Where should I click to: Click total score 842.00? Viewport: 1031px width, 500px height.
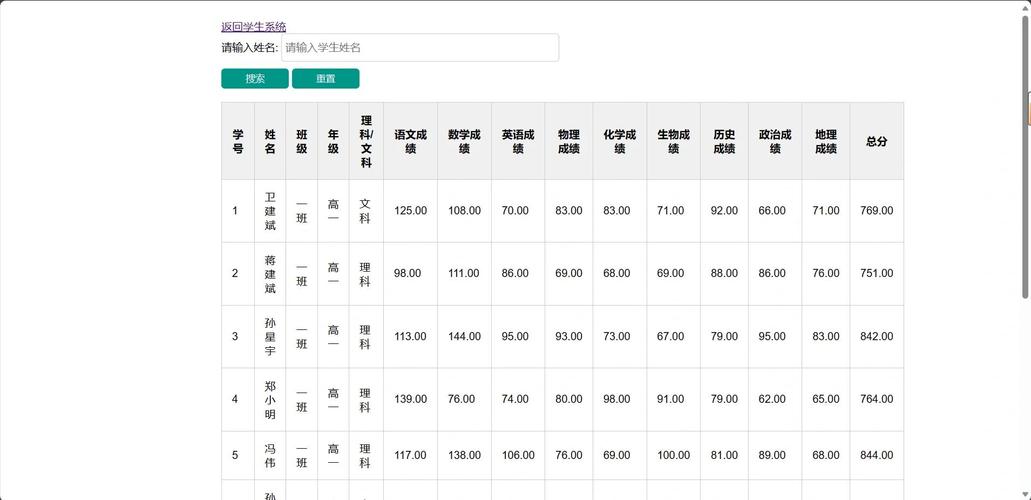click(876, 337)
